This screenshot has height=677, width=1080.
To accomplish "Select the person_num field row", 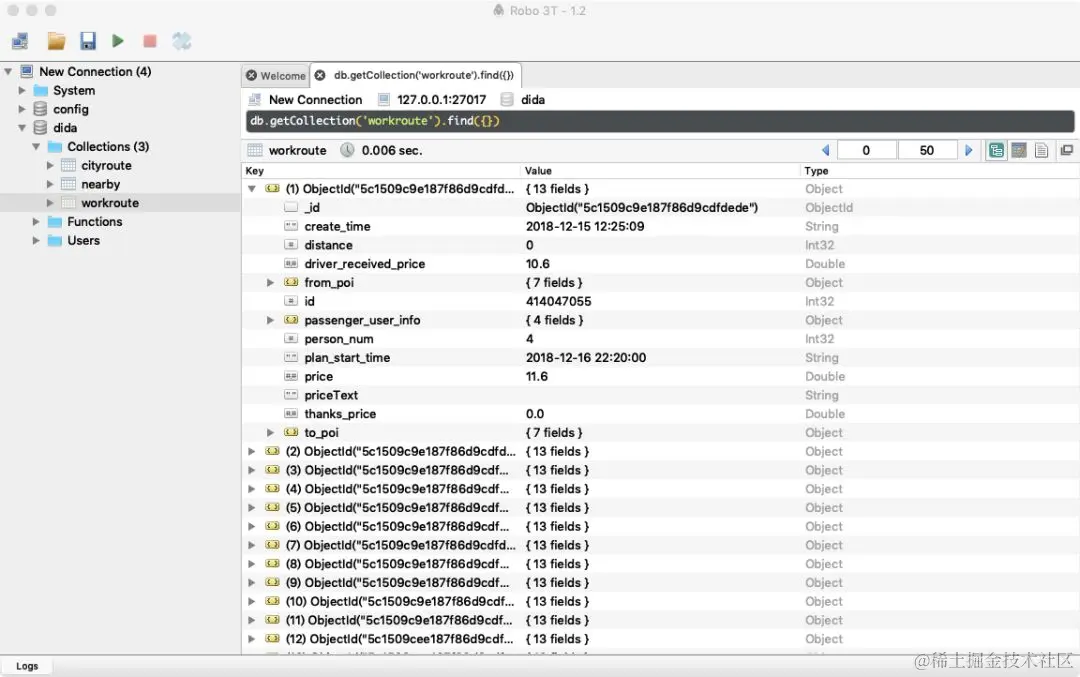I will point(660,339).
